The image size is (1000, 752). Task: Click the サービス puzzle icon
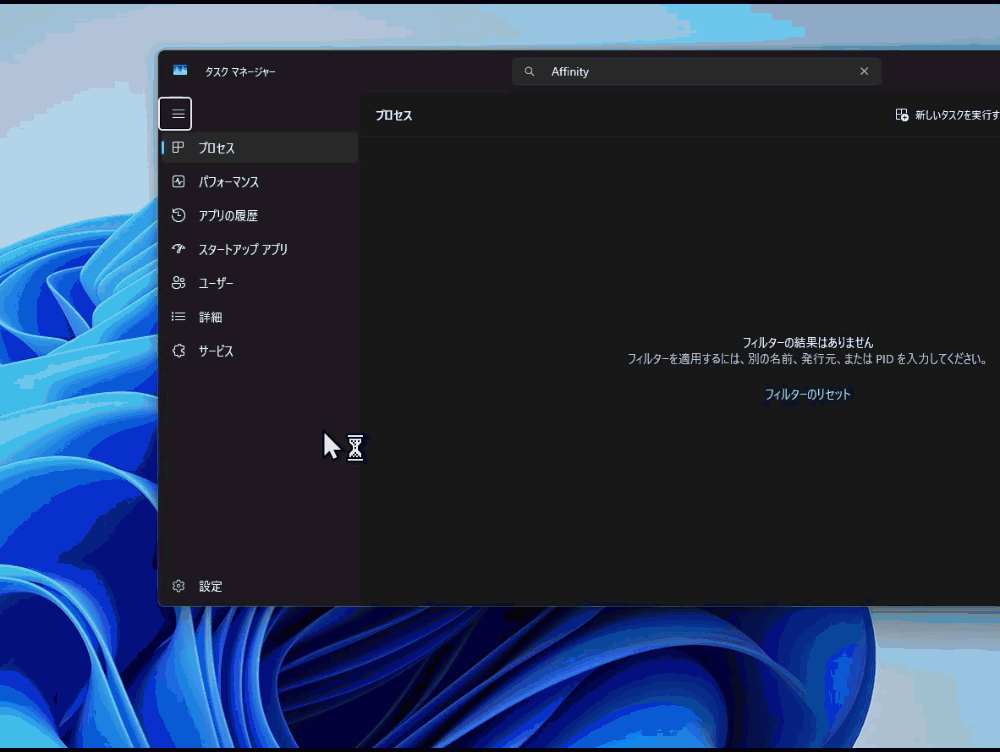pos(178,351)
